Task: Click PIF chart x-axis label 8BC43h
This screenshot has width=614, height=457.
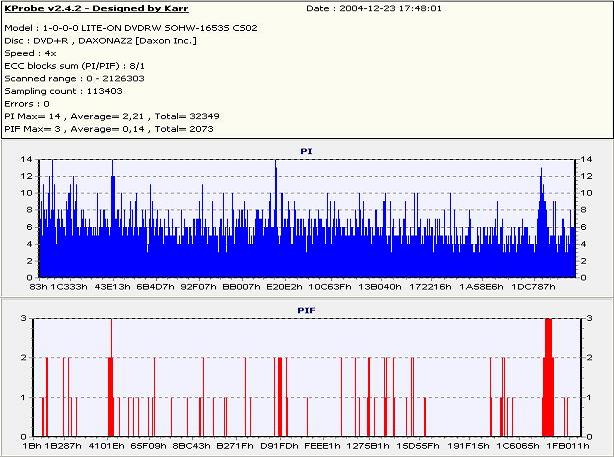Action: (x=191, y=446)
